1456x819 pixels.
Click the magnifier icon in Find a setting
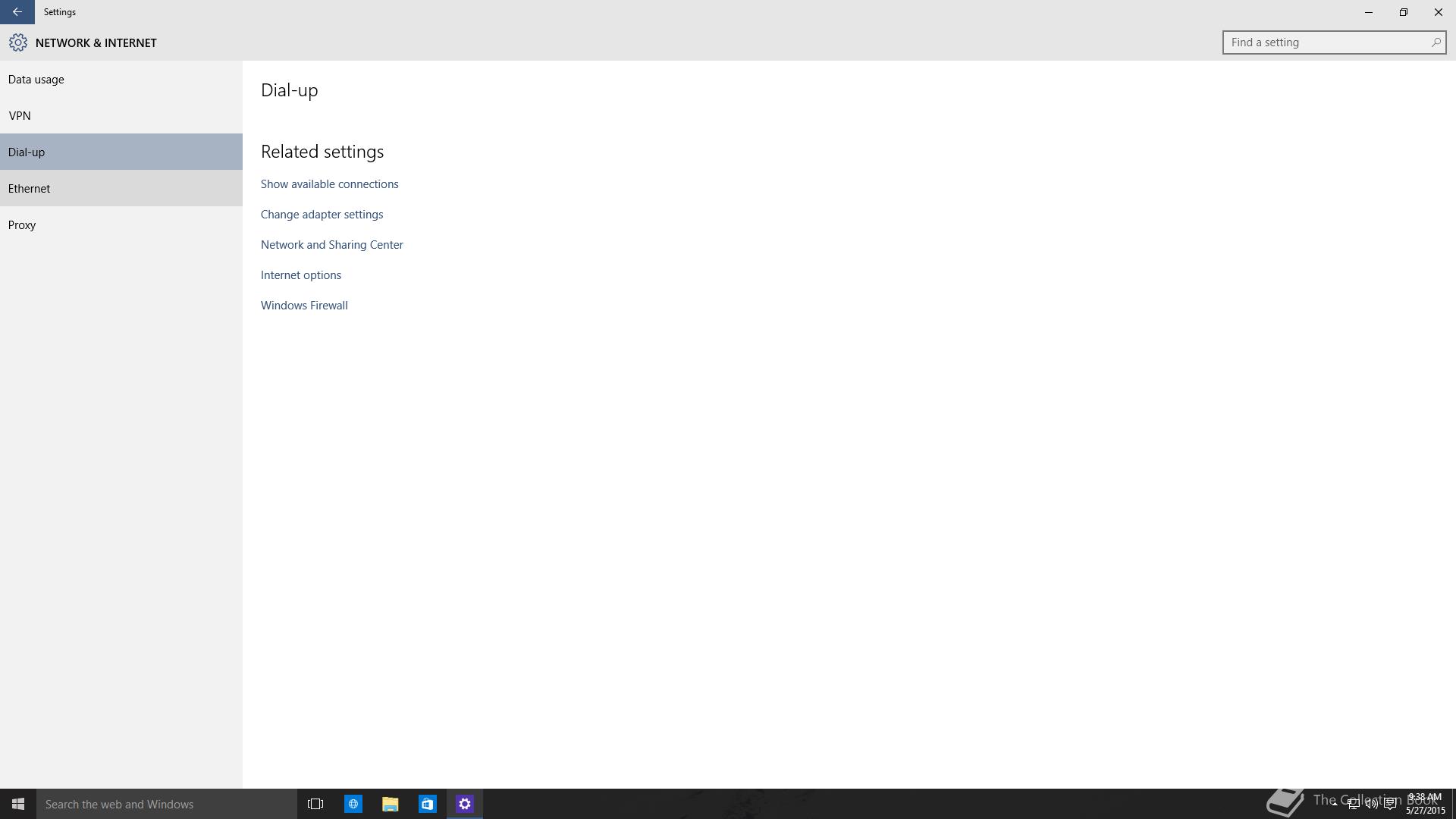coord(1436,42)
